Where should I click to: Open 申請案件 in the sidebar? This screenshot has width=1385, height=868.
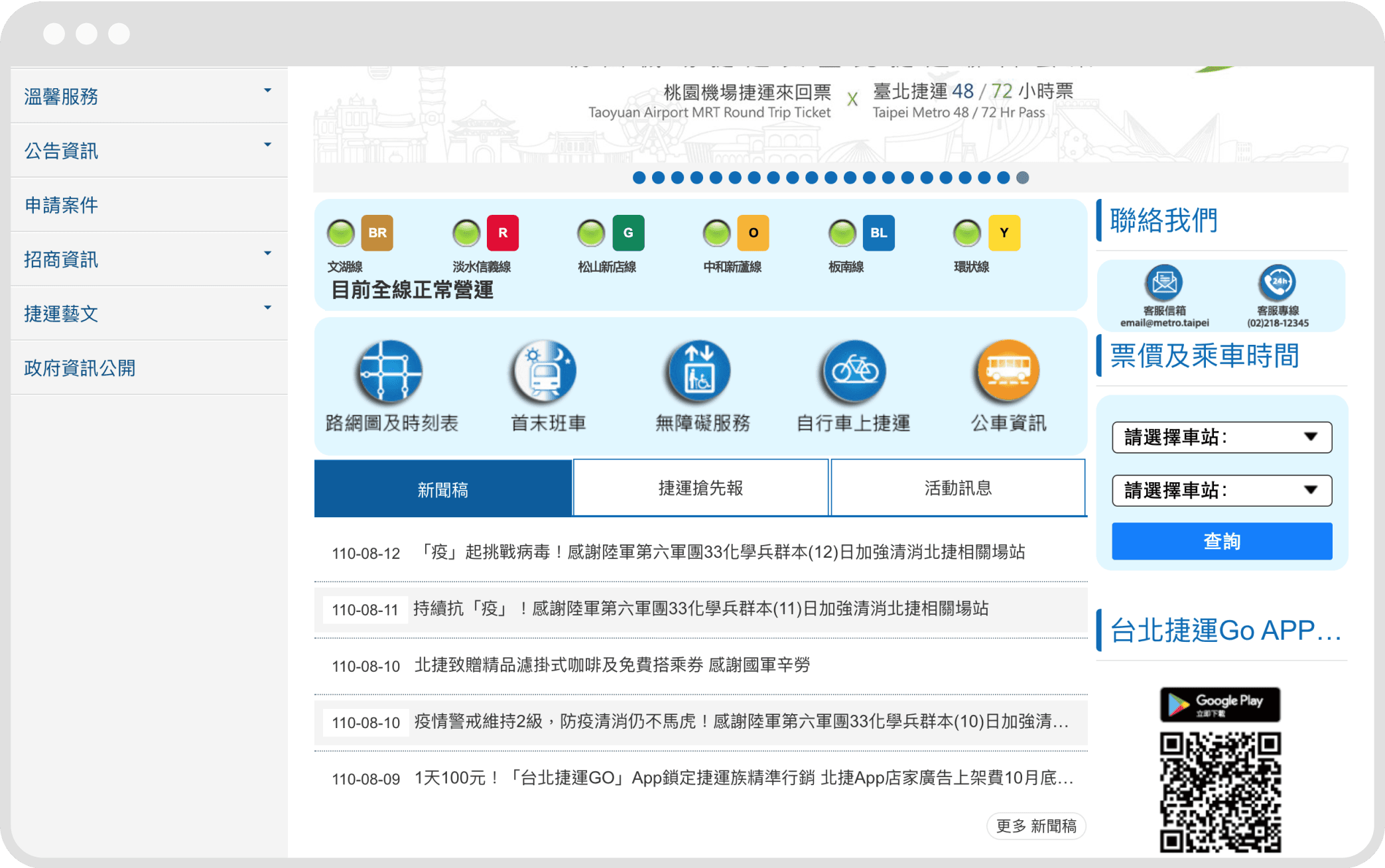[149, 205]
